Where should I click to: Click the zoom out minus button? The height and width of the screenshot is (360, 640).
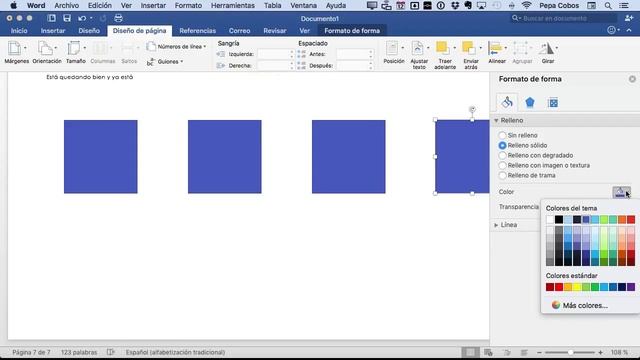(539, 352)
